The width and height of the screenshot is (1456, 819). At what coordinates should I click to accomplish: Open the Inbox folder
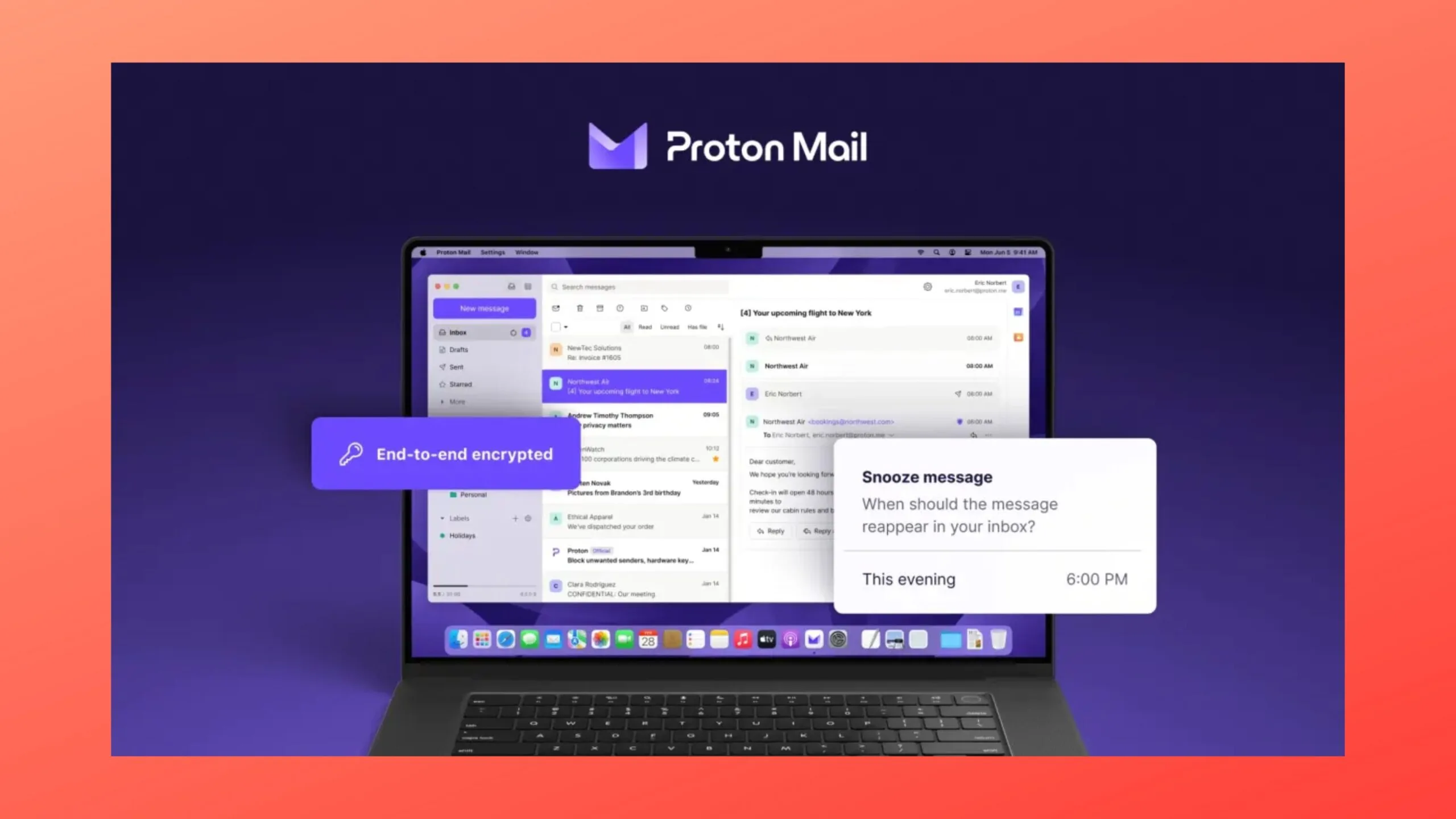click(459, 332)
